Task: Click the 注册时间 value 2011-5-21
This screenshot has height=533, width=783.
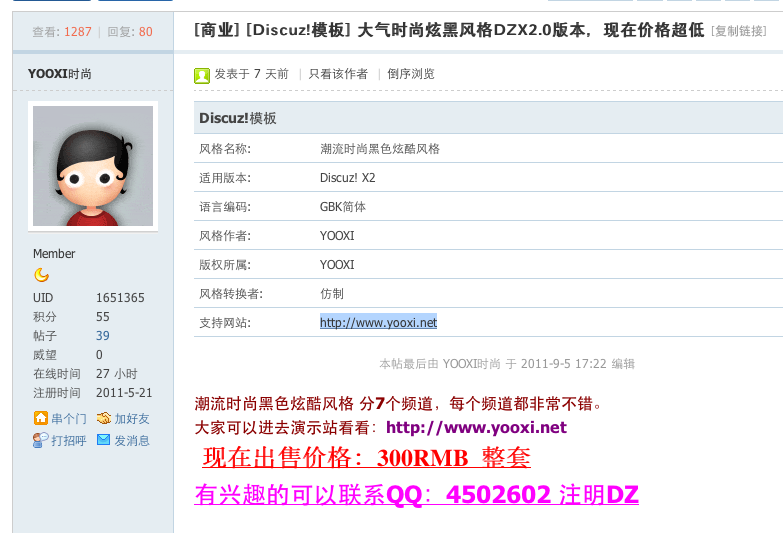Action: coord(124,393)
